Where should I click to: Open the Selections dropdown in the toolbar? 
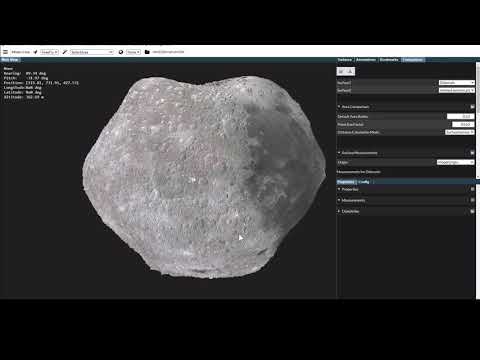pos(92,52)
